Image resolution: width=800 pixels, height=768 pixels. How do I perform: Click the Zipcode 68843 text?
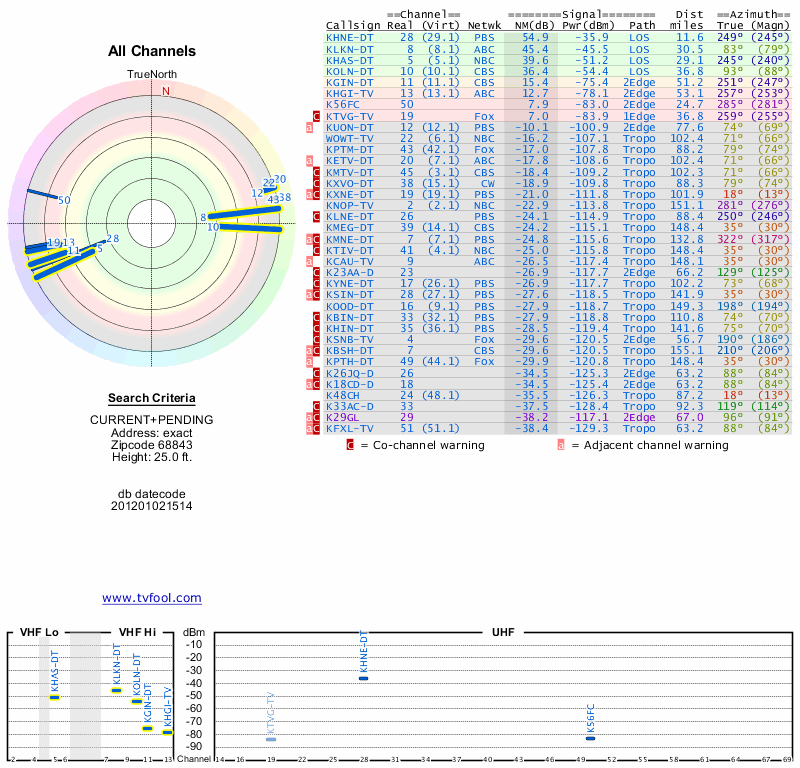[152, 444]
